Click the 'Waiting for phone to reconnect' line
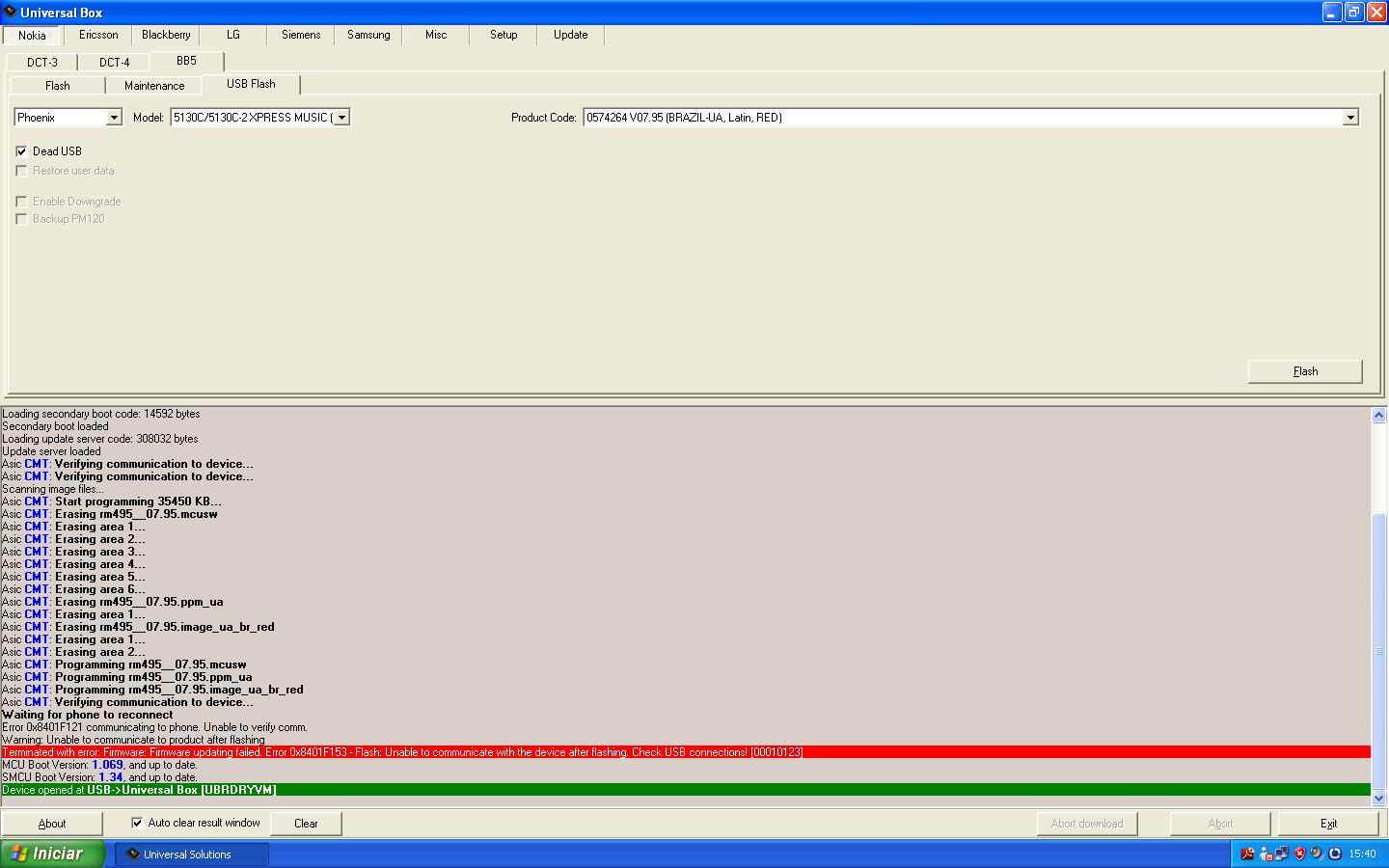The image size is (1389, 868). [x=88, y=715]
